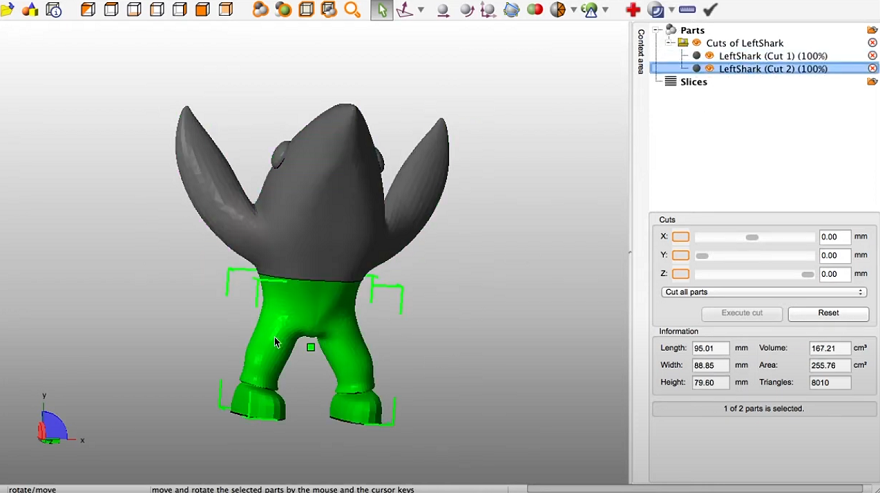This screenshot has height=493, width=880.
Task: Open dropdown beside half-orange sphere icon
Action: click(x=574, y=10)
